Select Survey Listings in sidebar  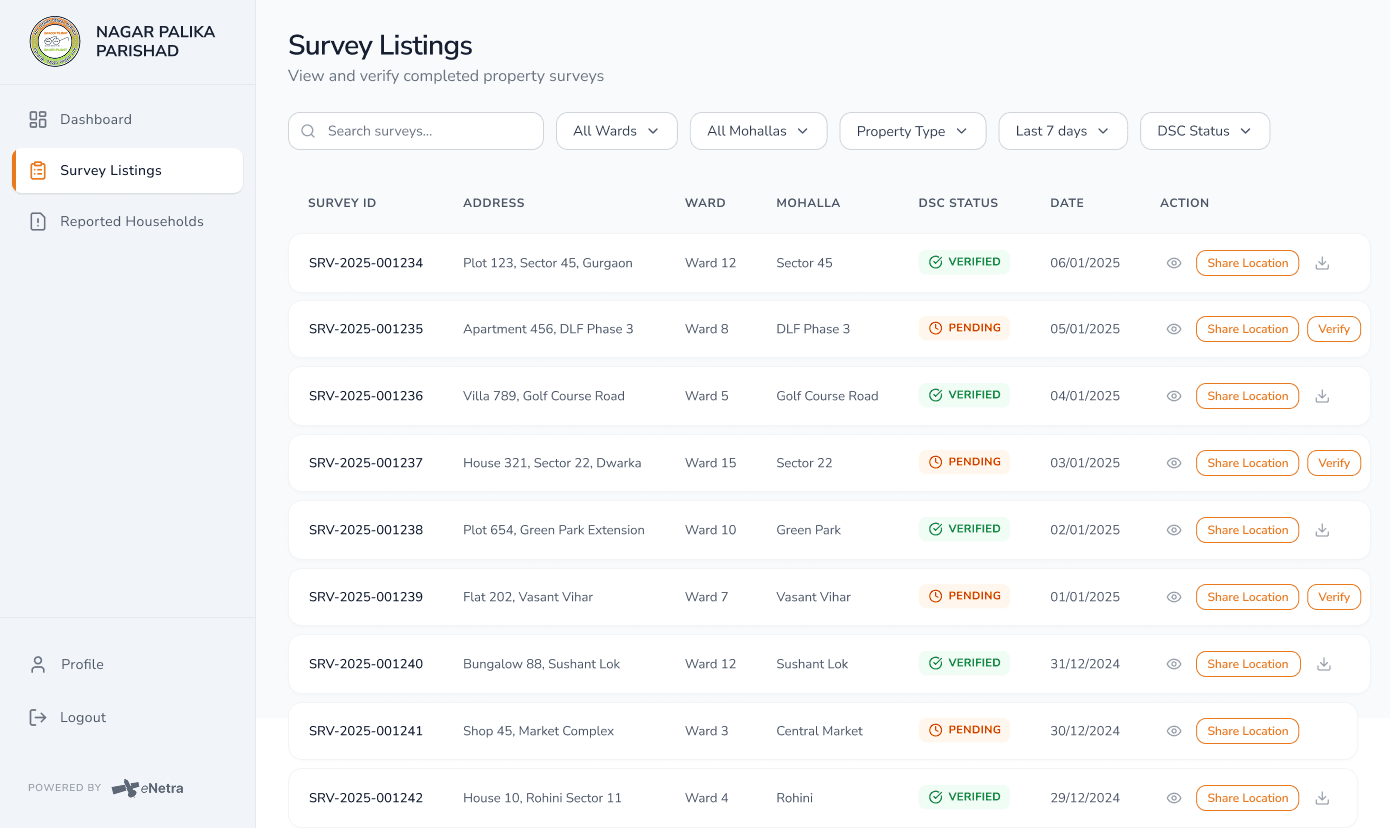pos(128,170)
